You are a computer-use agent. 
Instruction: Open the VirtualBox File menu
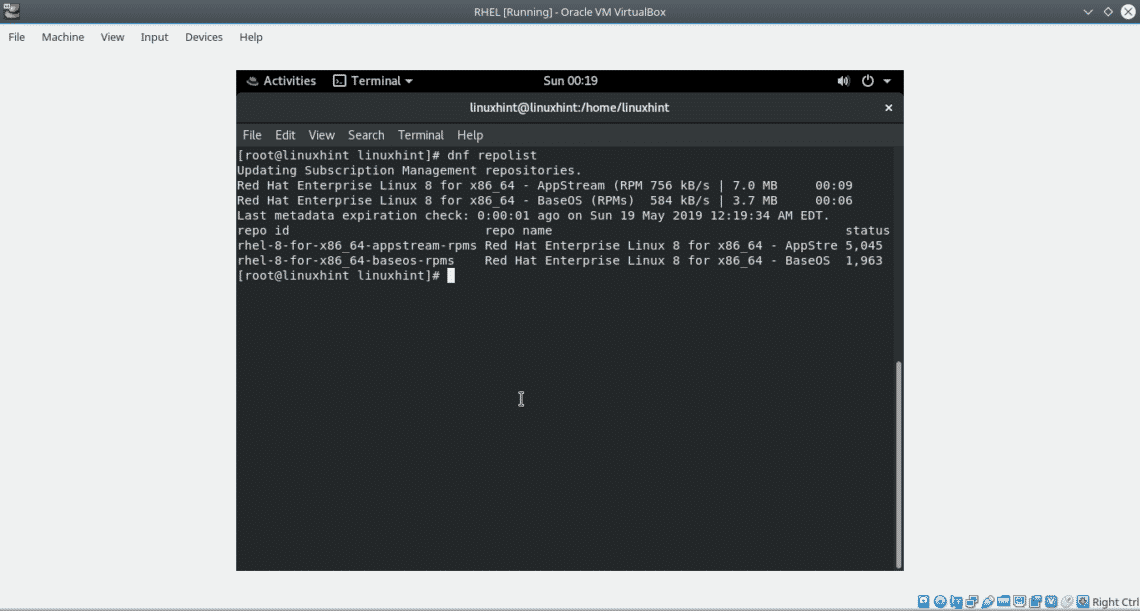(x=16, y=37)
